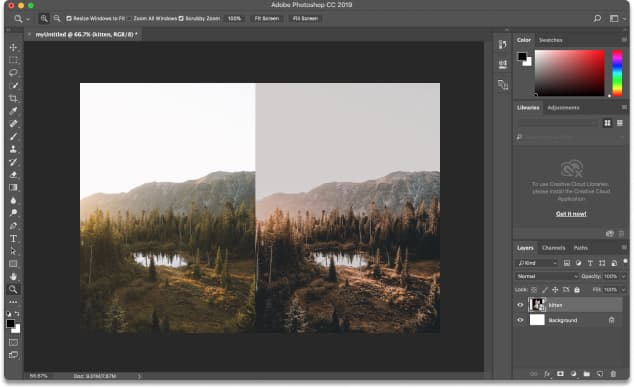Open the Fill slider dropdown
The image size is (634, 388).
click(623, 290)
